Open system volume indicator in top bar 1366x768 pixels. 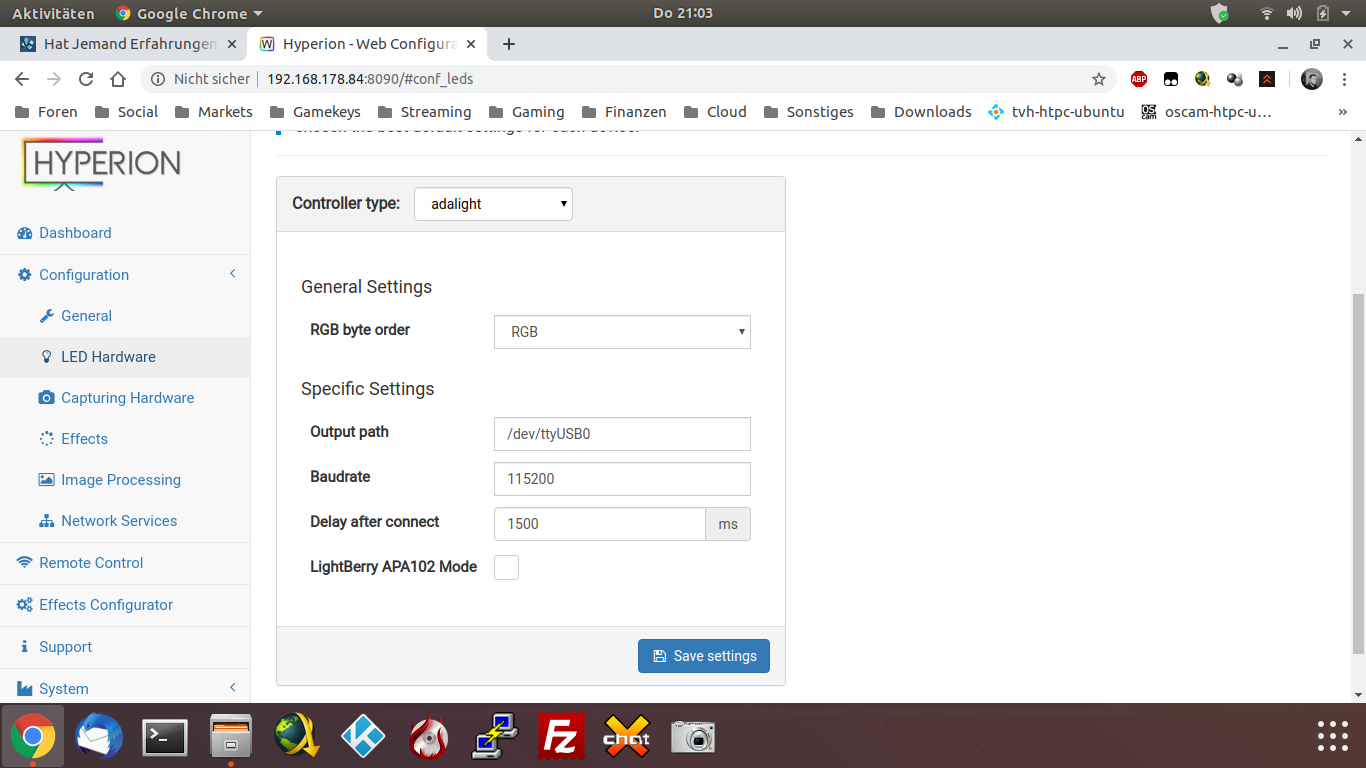(x=1294, y=14)
